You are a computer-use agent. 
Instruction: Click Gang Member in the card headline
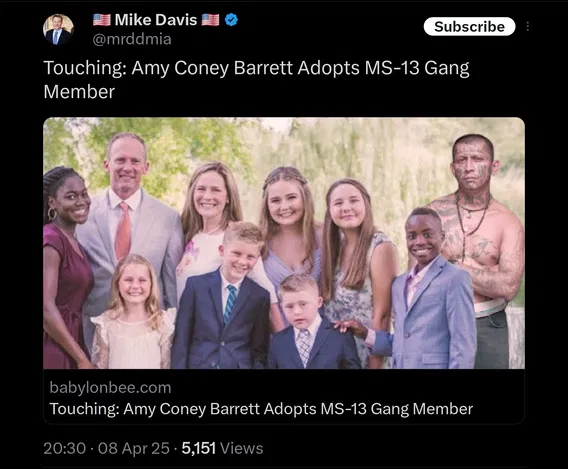coord(422,409)
